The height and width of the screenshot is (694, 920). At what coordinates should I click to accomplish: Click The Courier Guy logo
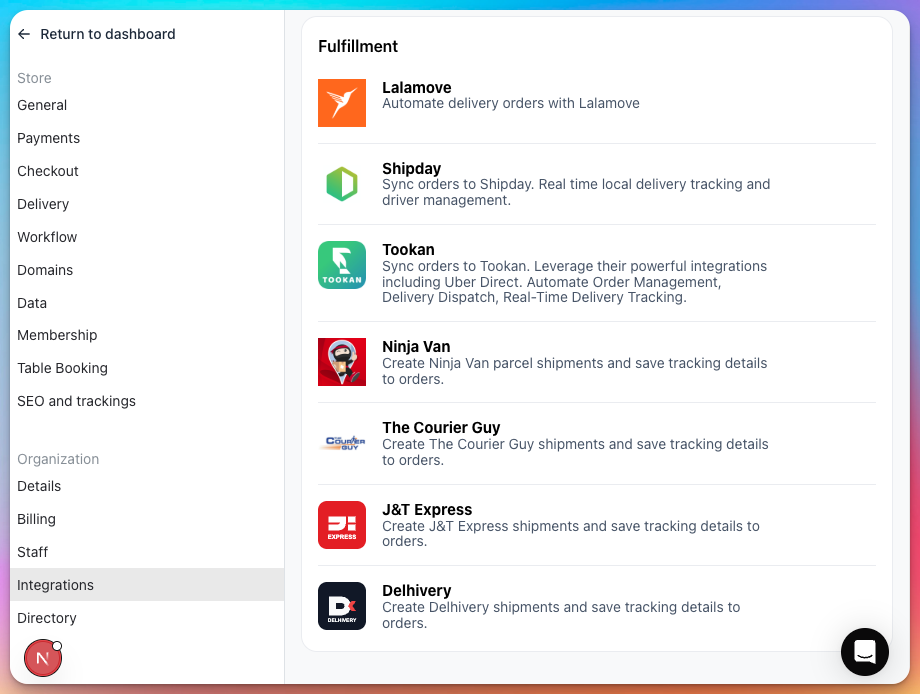tap(345, 443)
